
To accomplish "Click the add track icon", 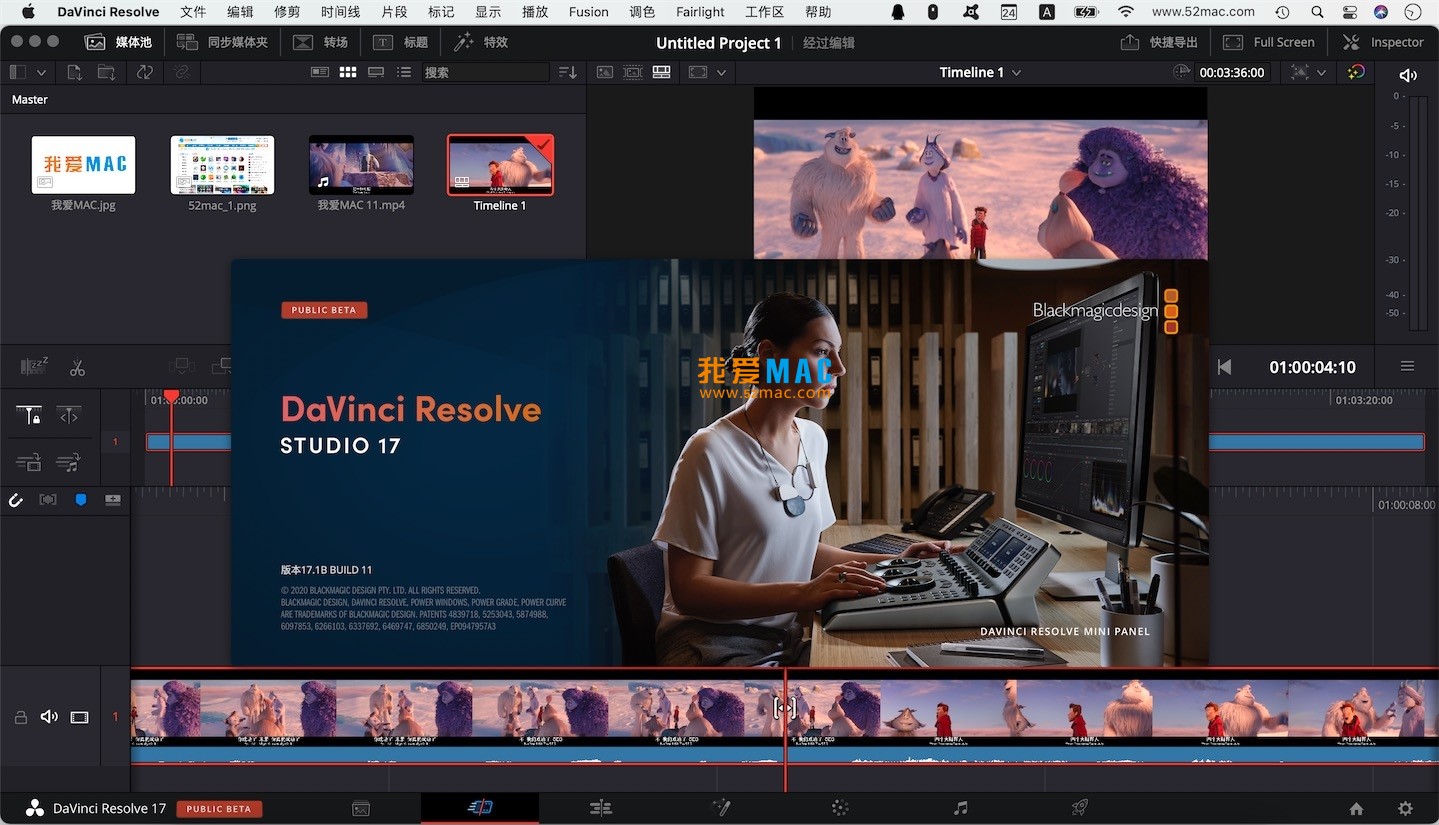I will tap(113, 500).
